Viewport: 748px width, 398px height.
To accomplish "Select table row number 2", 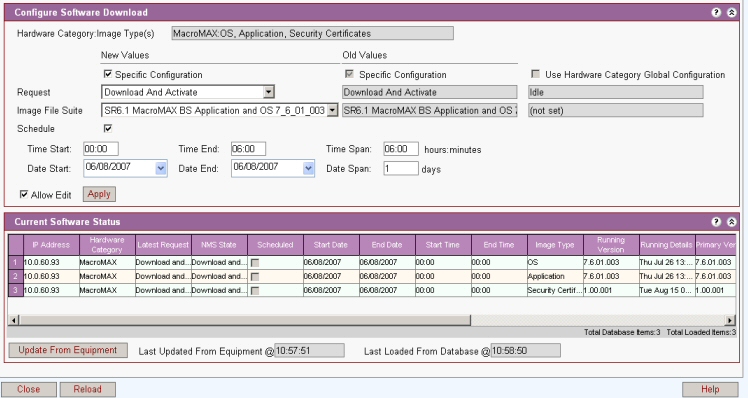I will pos(16,276).
